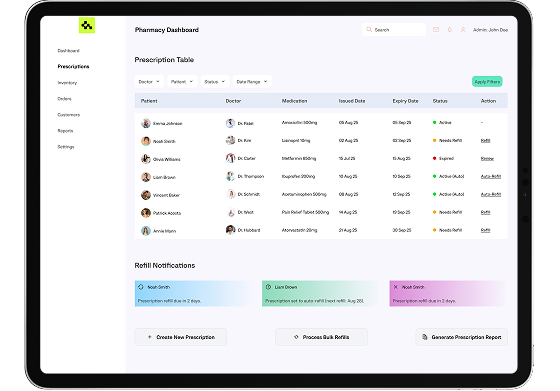Open the notification bell icon
Viewport: 560px width, 391px height.
[450, 30]
